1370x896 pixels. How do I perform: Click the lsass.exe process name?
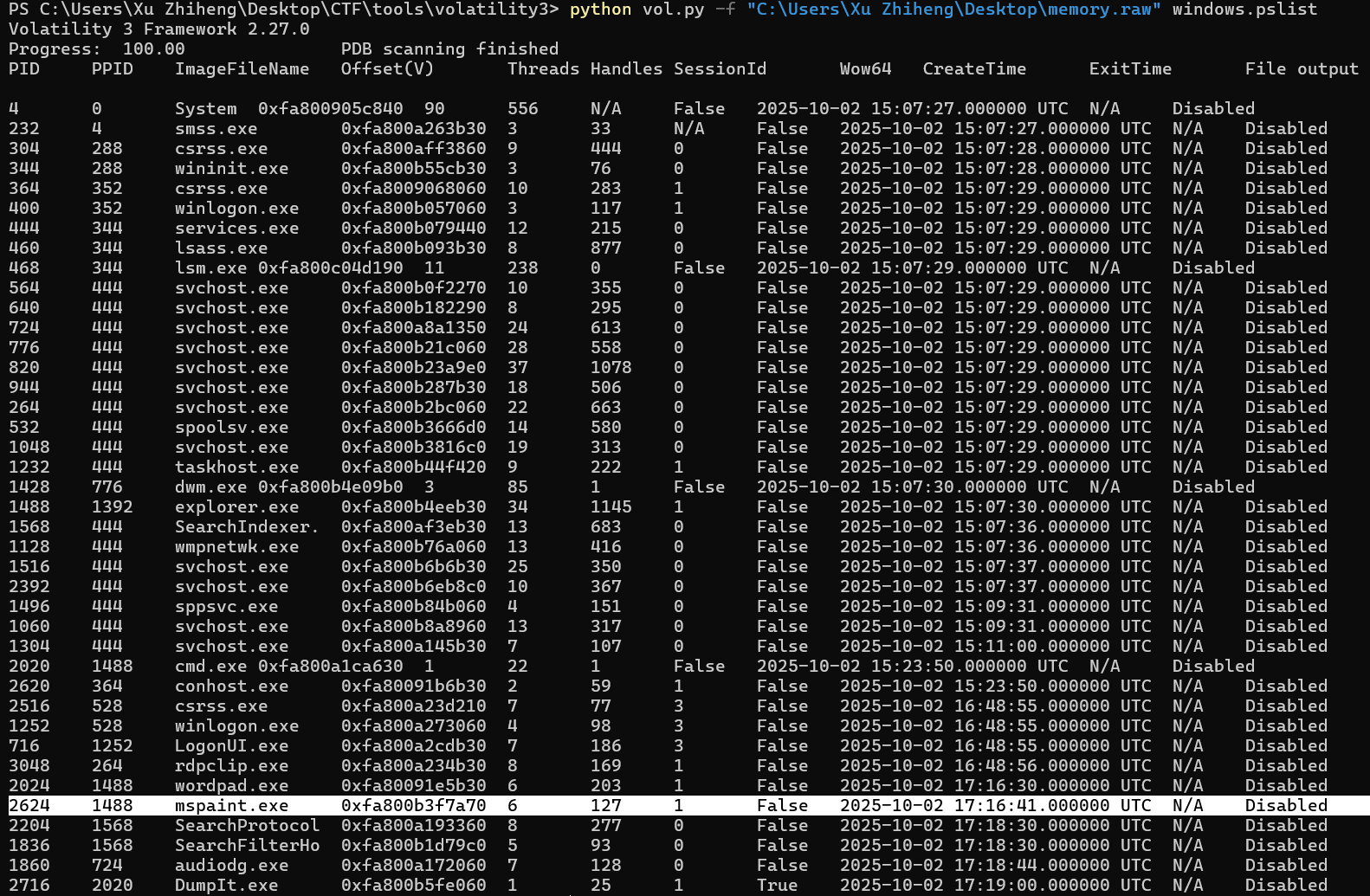[221, 248]
